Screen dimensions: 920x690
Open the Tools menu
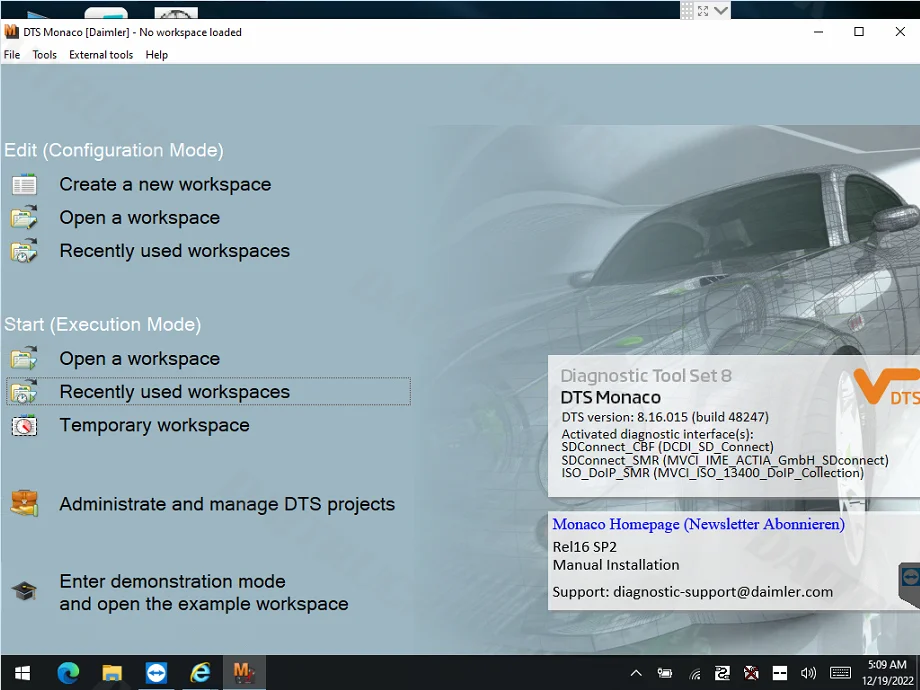[x=45, y=55]
